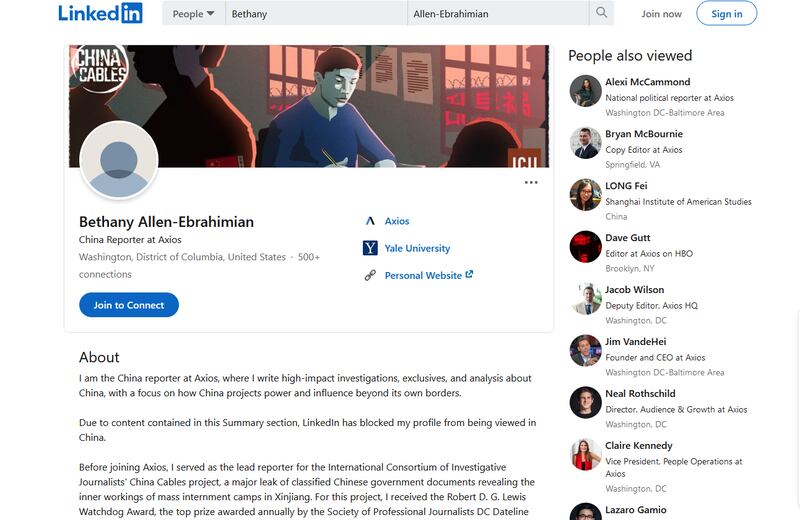This screenshot has height=520, width=800.
Task: Select the China Reporter at Axios headline
Action: [x=130, y=240]
